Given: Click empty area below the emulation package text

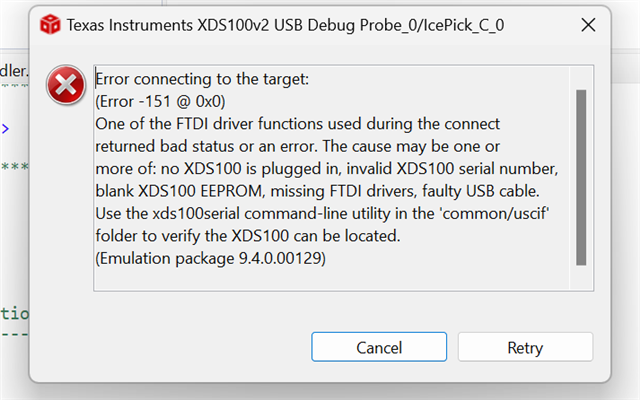Looking at the screenshot, I should (331, 280).
